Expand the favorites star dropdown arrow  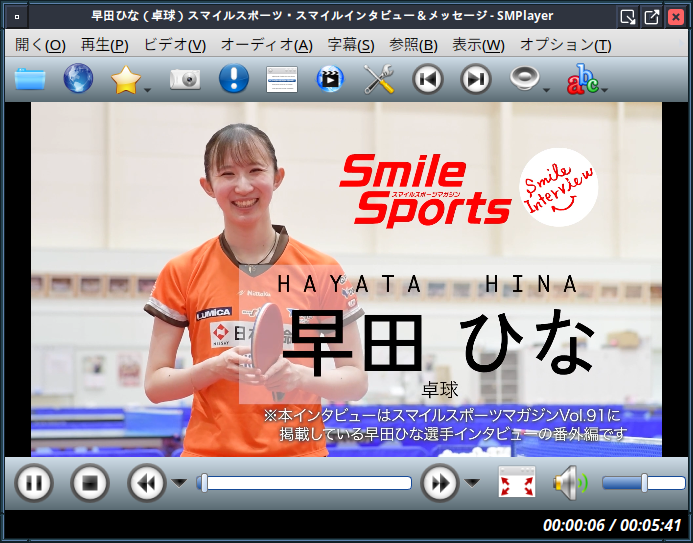point(148,90)
